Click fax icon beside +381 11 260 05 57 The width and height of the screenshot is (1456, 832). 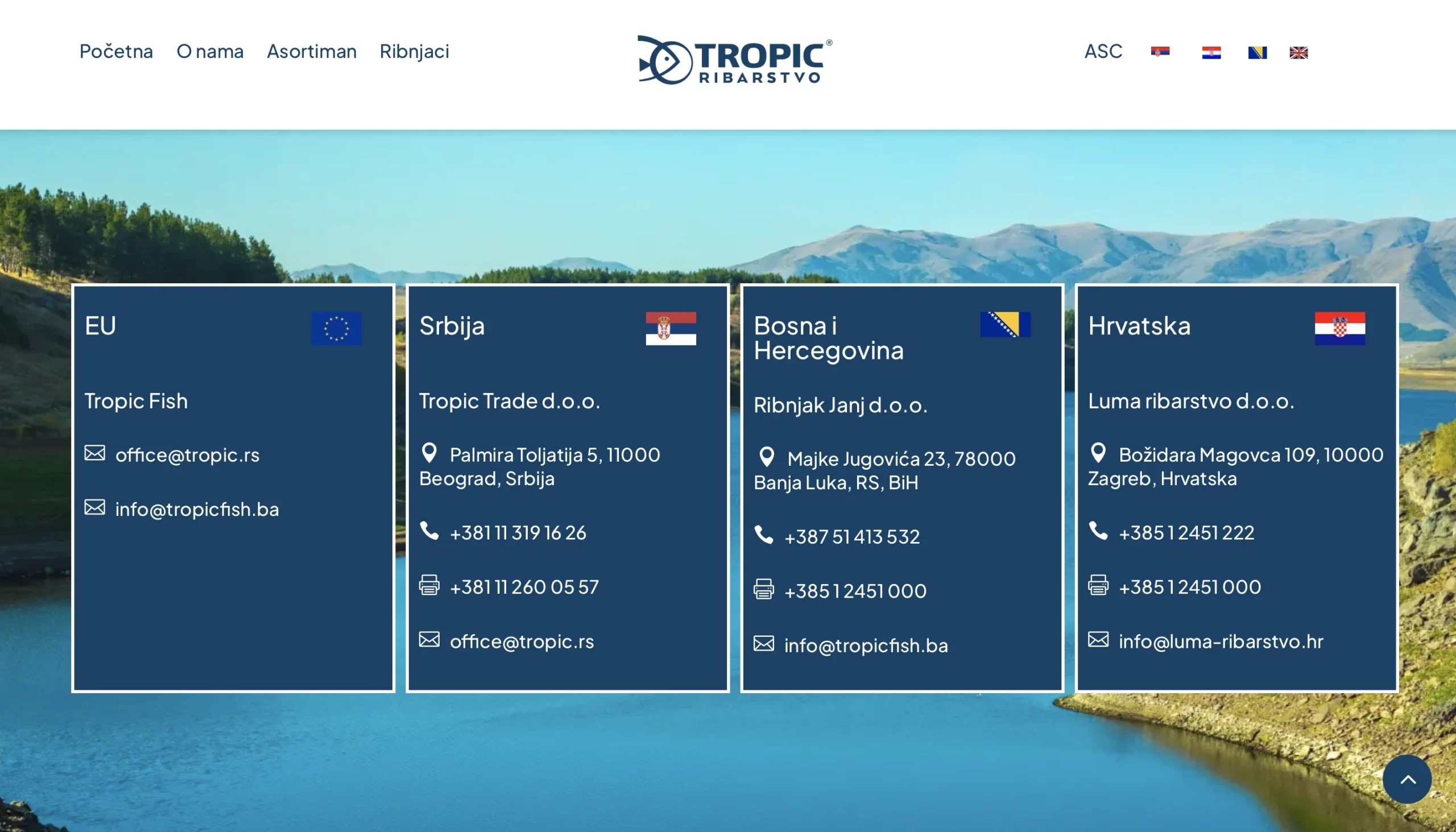[429, 585]
